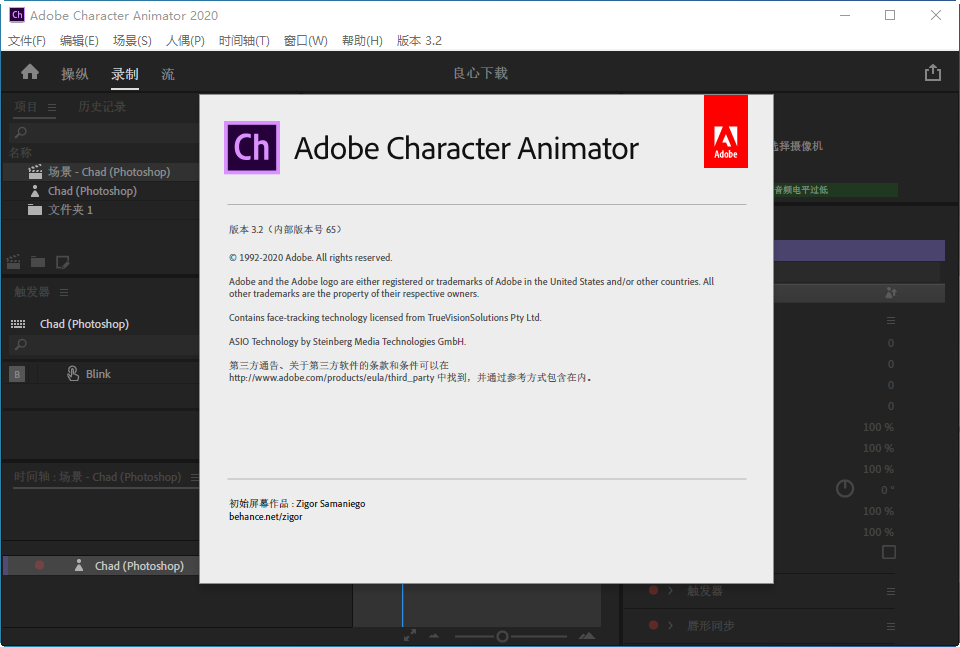The width and height of the screenshot is (960, 647).
Task: Adjust the timeline zoom slider
Action: 502,636
